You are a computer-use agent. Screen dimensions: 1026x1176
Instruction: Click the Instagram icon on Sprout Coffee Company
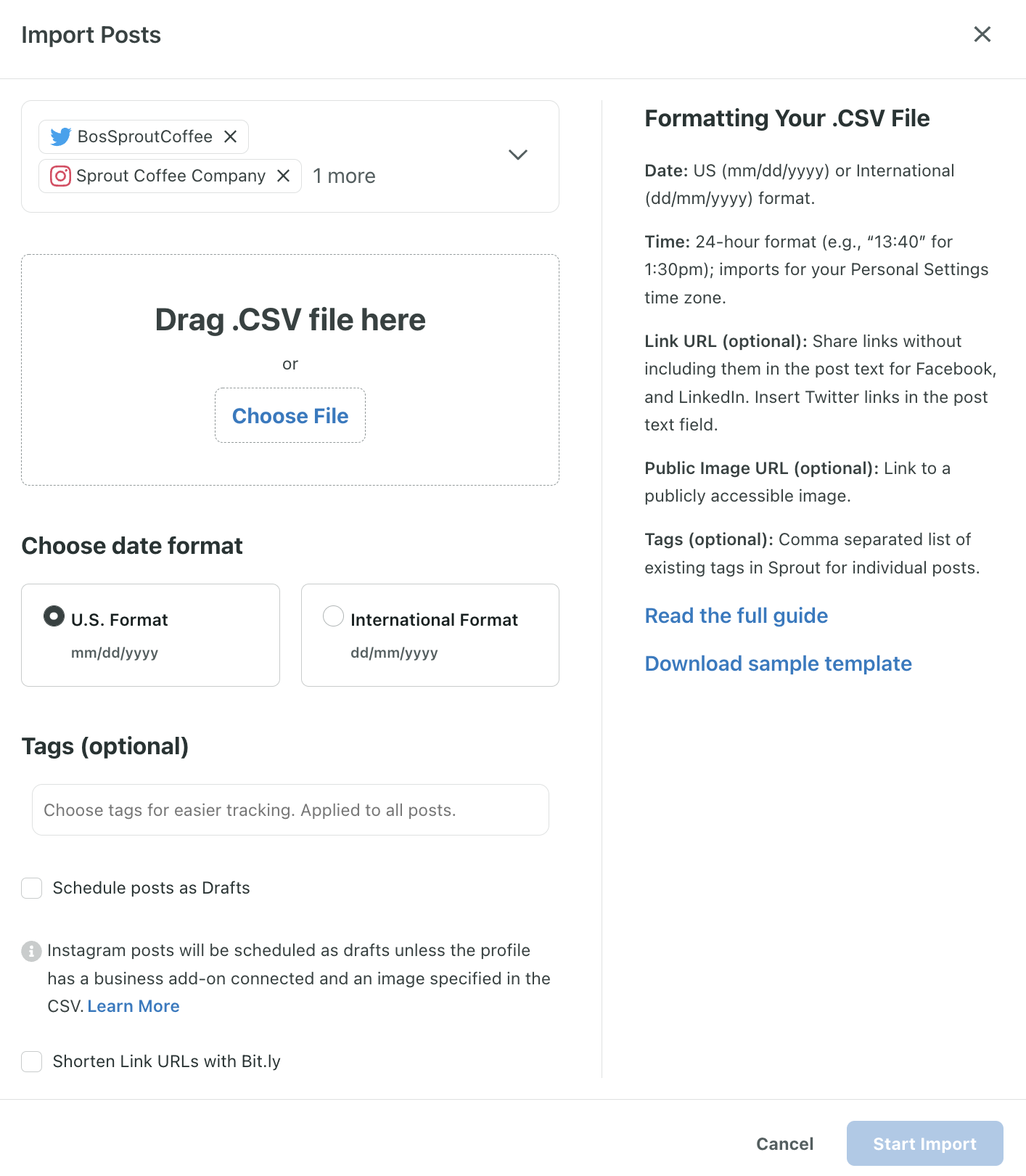pos(60,176)
